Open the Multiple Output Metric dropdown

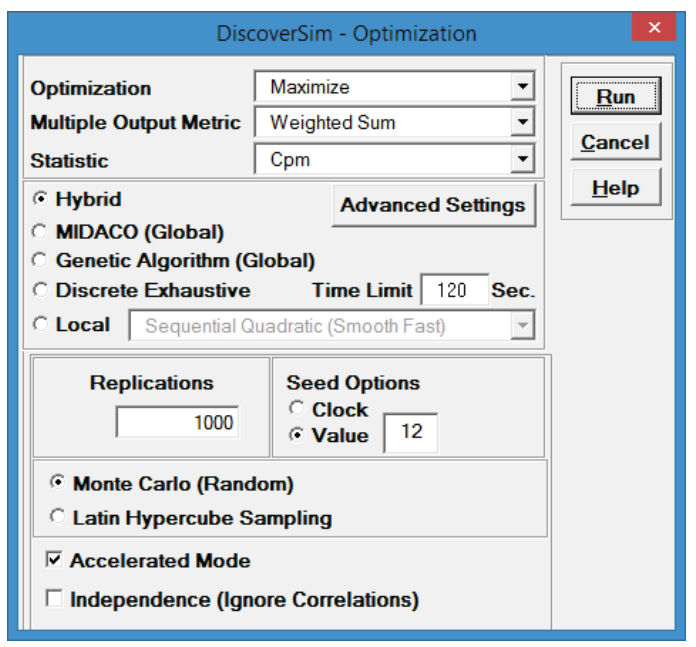[x=522, y=124]
